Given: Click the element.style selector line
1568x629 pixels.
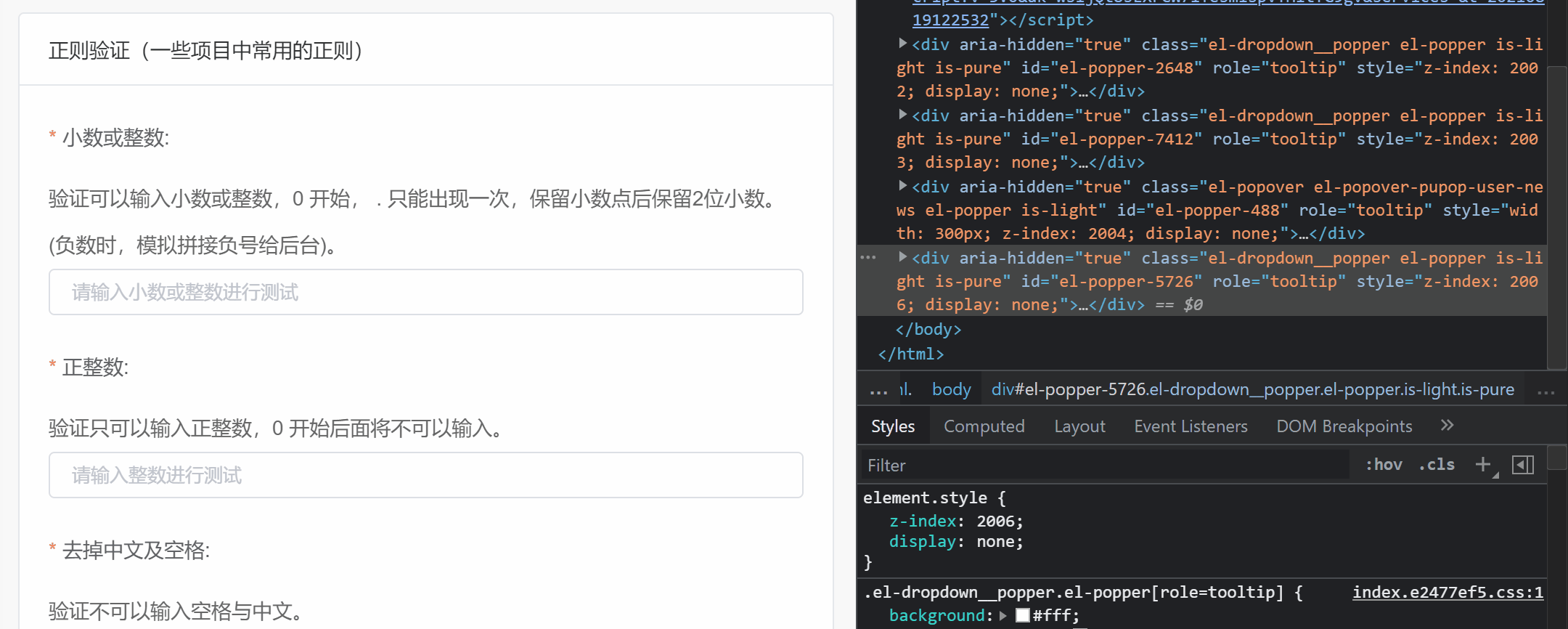Looking at the screenshot, I should tap(934, 498).
